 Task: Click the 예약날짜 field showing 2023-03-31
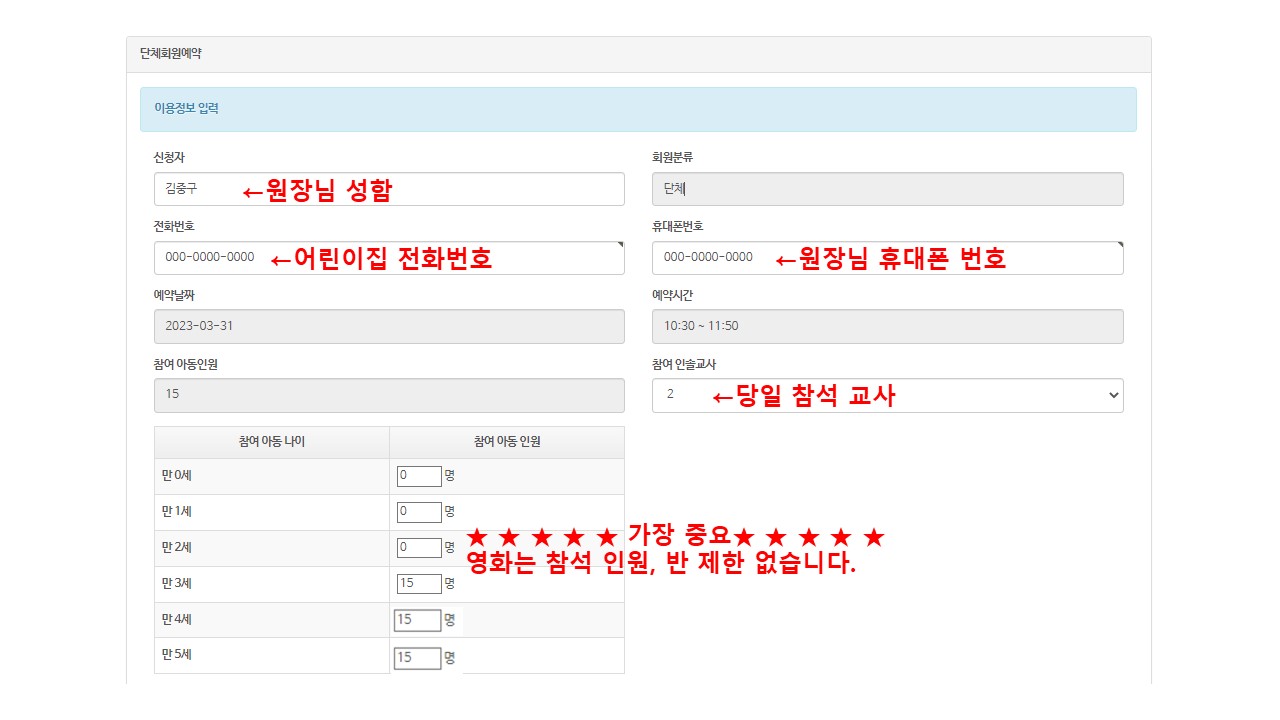tap(389, 326)
